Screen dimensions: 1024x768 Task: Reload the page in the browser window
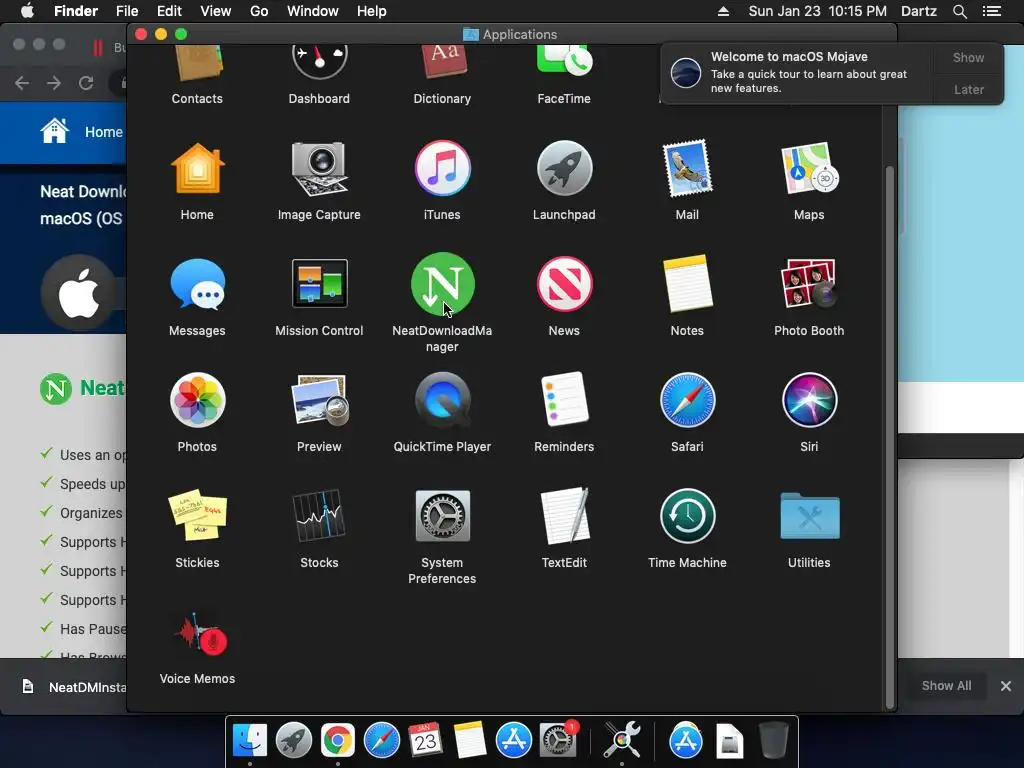[x=86, y=83]
